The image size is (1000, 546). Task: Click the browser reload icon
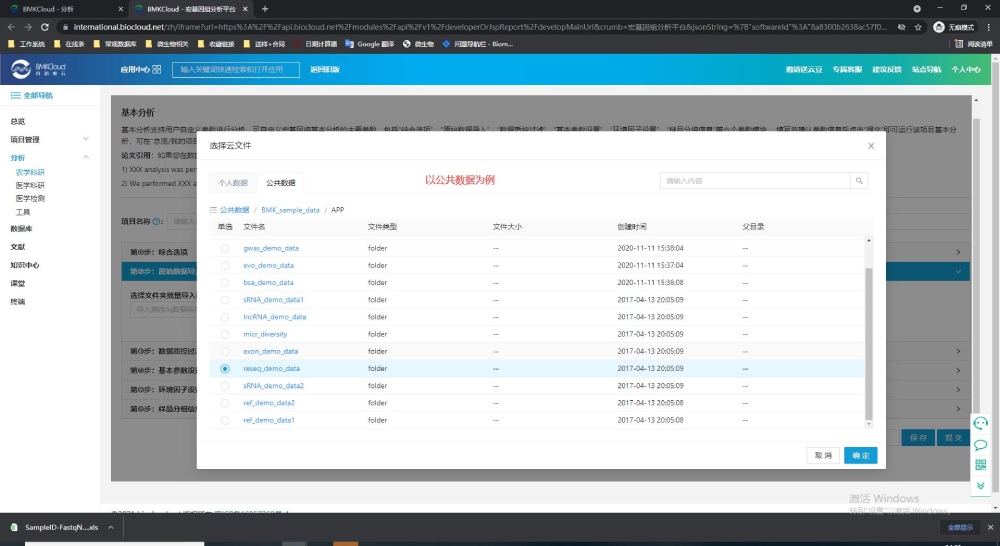[46, 27]
